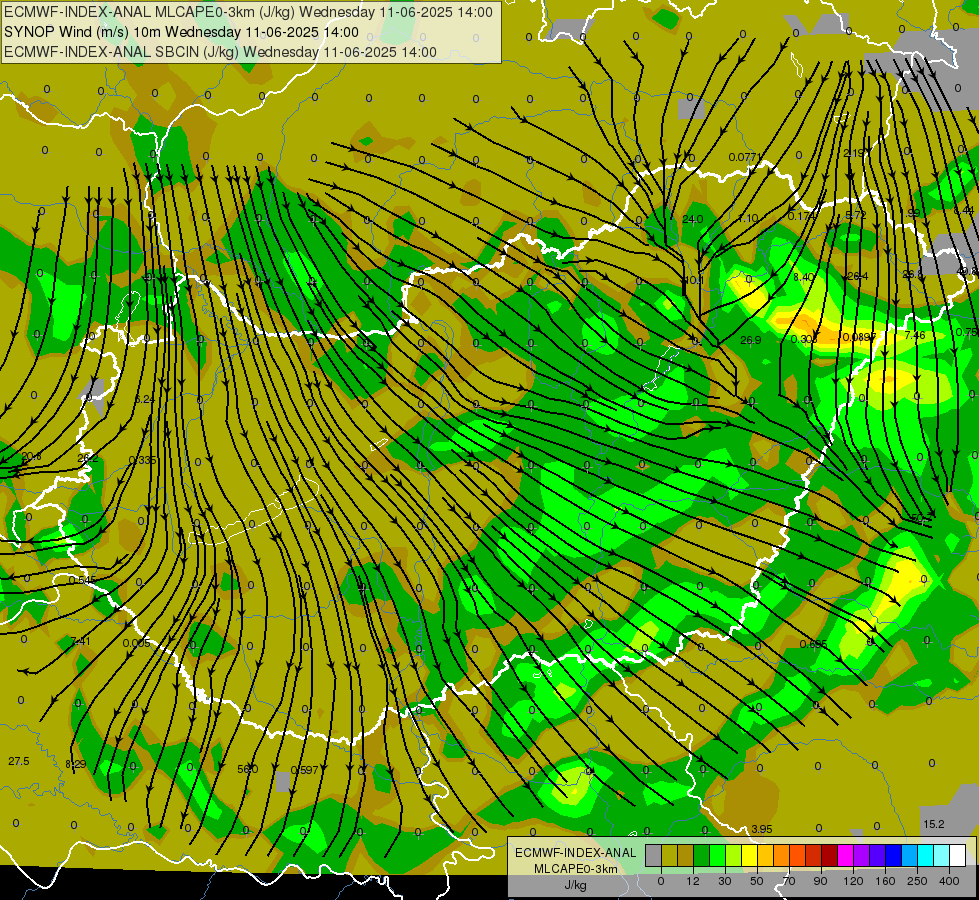Click the map value 0.0771

pos(746,157)
